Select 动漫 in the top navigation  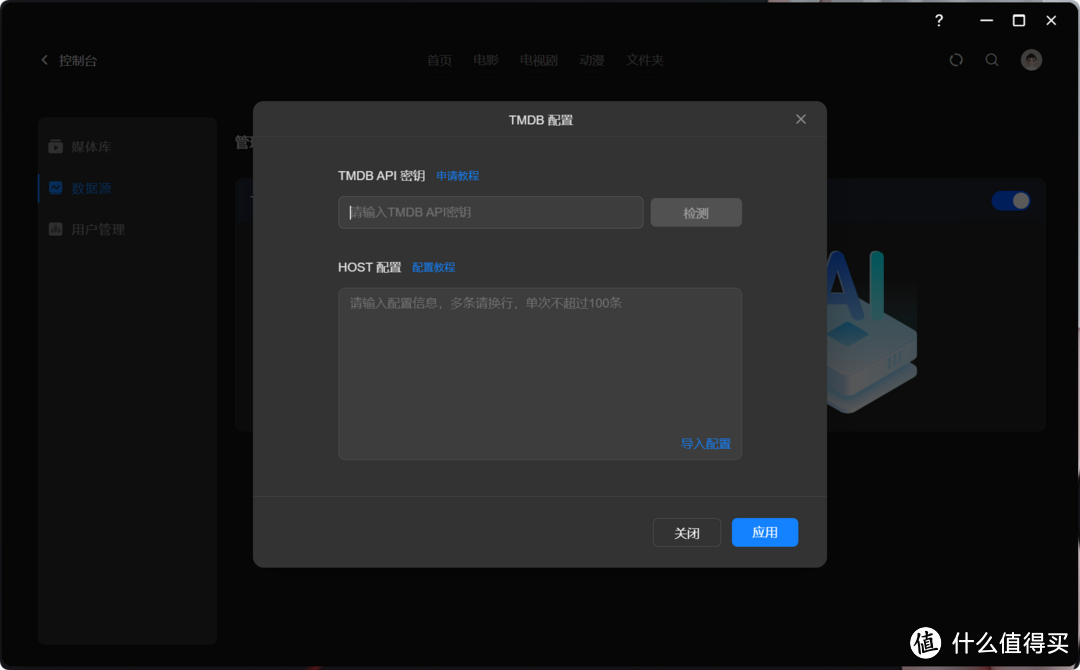point(592,60)
